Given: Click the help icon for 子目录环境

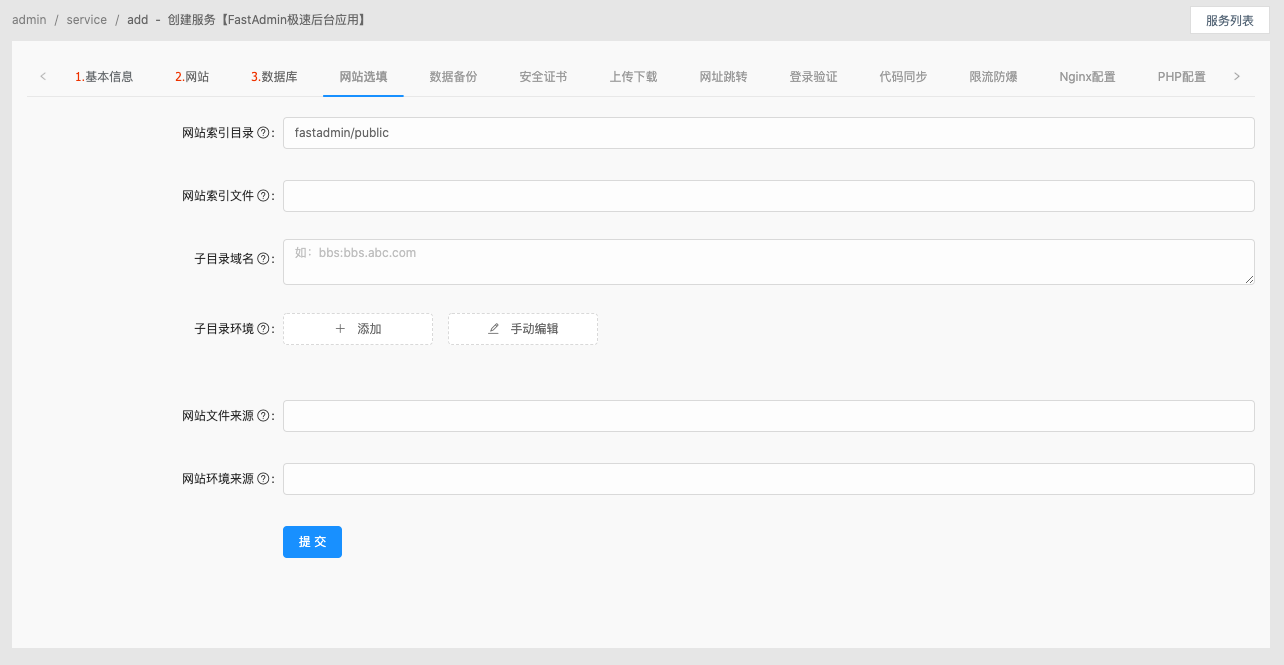Looking at the screenshot, I should click(x=266, y=328).
